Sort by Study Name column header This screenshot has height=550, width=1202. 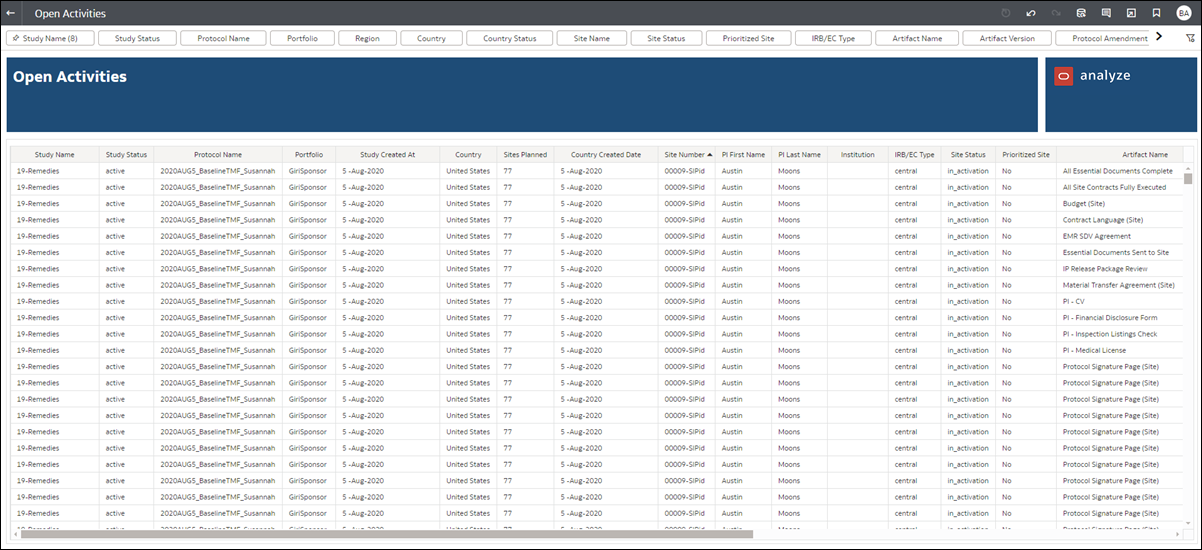coord(55,155)
